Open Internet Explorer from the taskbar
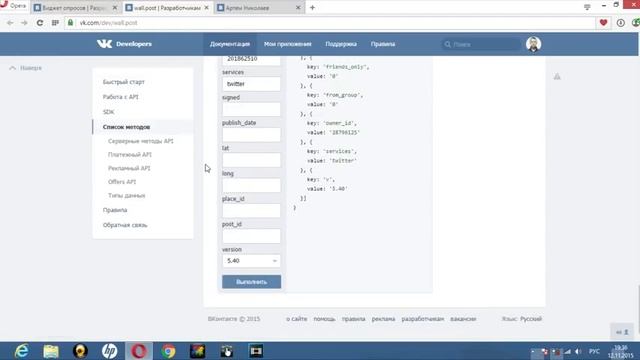Screen dimensions: 640x360 [x=21, y=351]
